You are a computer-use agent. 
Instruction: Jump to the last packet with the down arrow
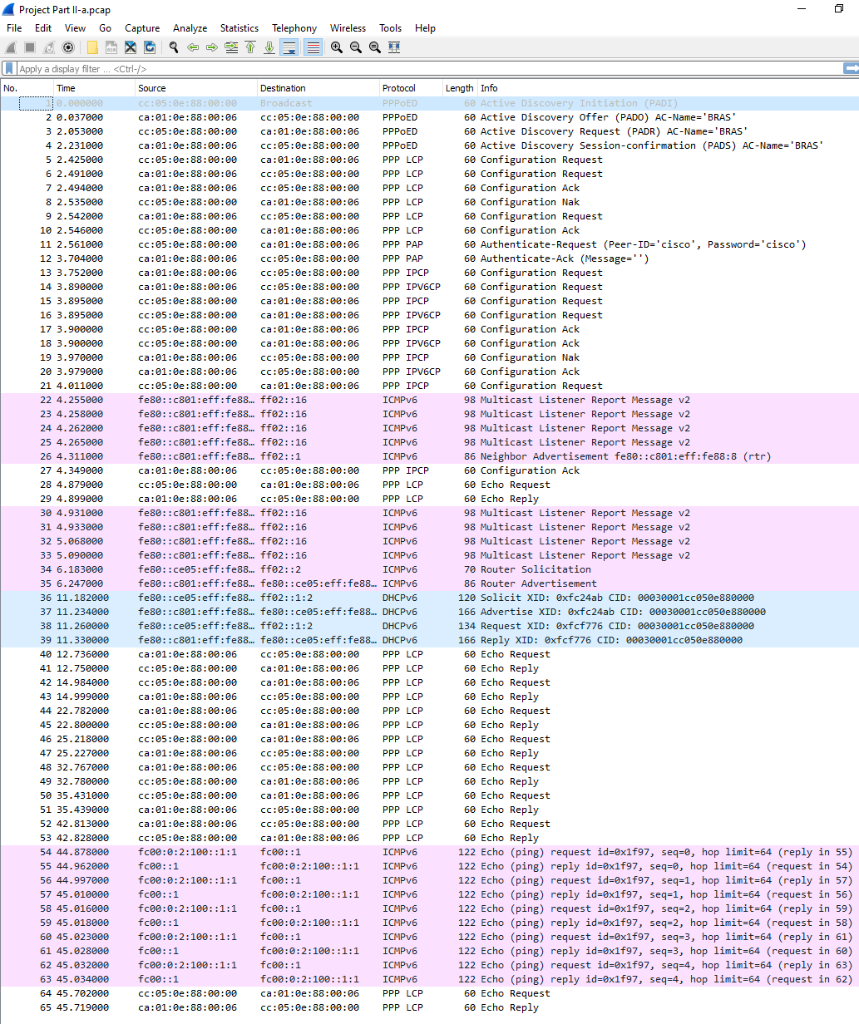271,46
